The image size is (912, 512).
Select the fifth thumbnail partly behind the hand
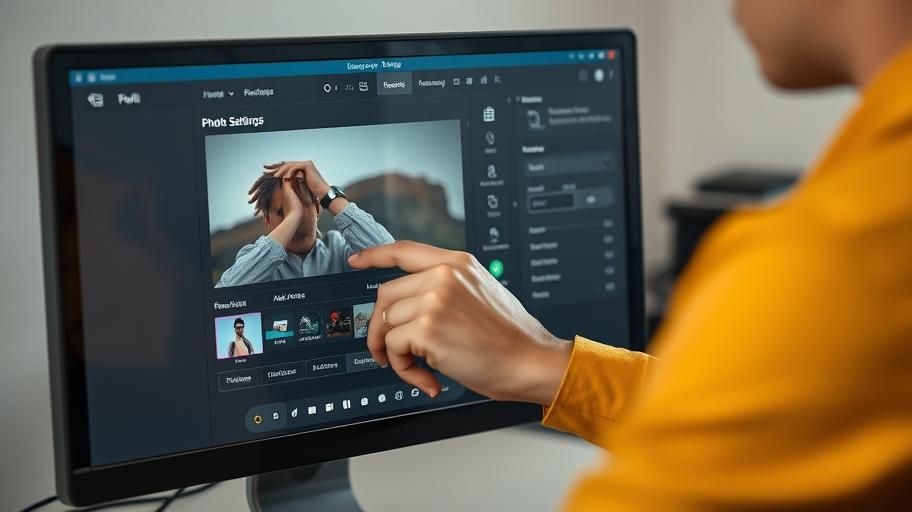point(364,319)
